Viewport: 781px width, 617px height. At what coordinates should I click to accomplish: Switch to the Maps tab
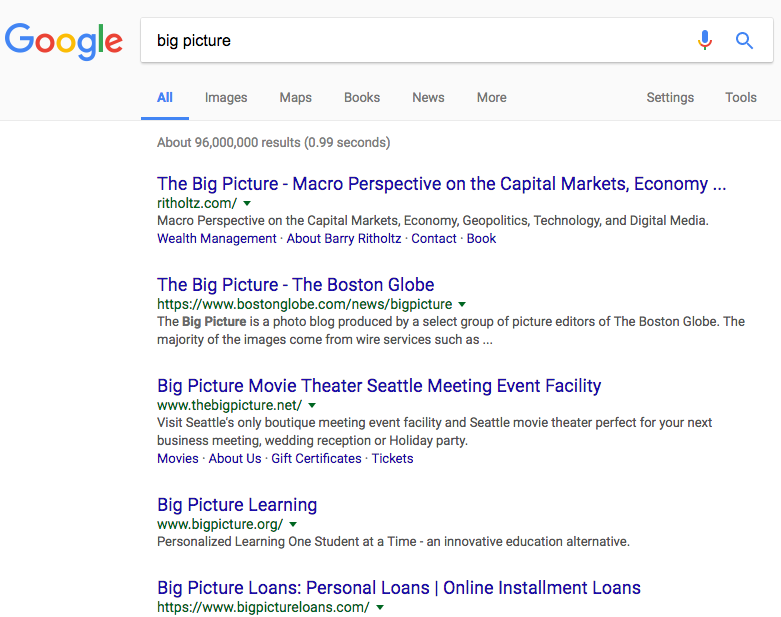pos(295,98)
